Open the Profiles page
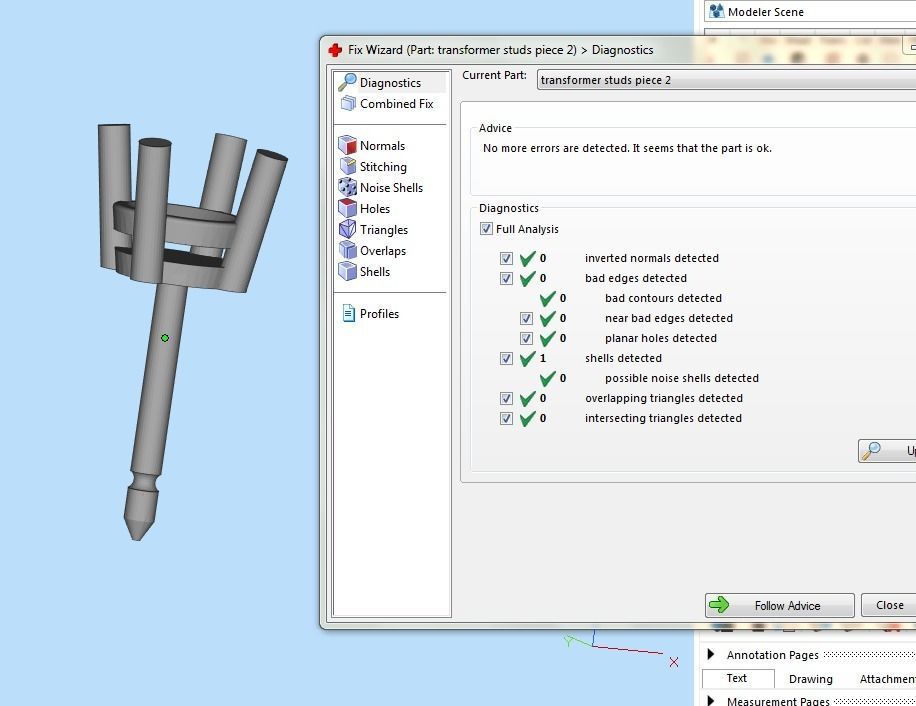Image resolution: width=916 pixels, height=706 pixels. pyautogui.click(x=371, y=314)
